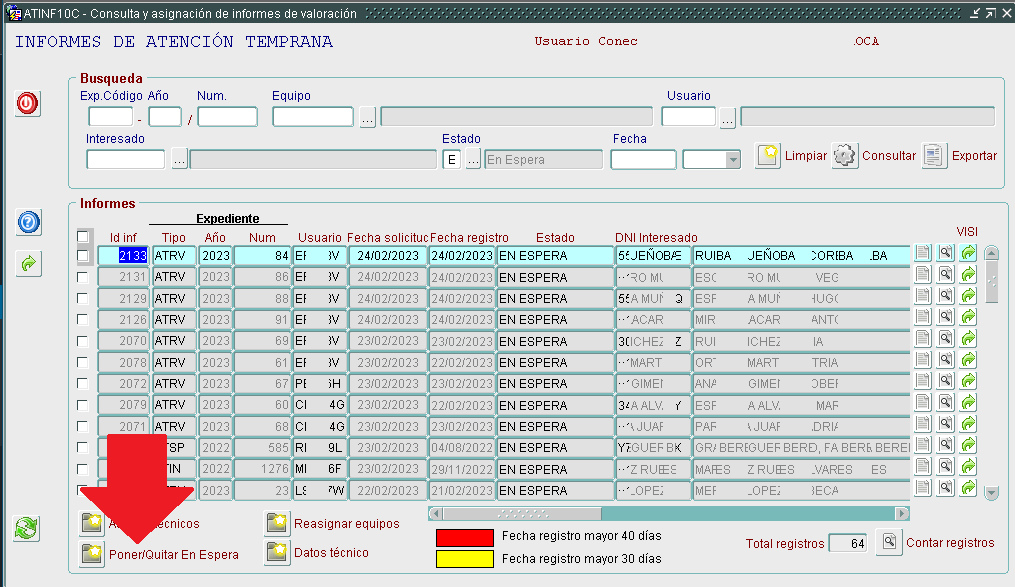Screen dimensions: 1015x587
Task: Open the Fecha dropdown list
Action: pos(732,160)
